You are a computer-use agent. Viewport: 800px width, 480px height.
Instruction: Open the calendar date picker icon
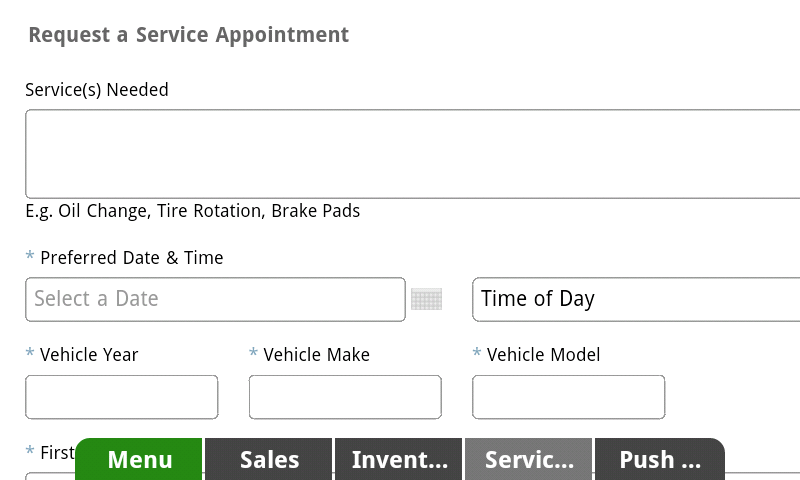coord(426,299)
